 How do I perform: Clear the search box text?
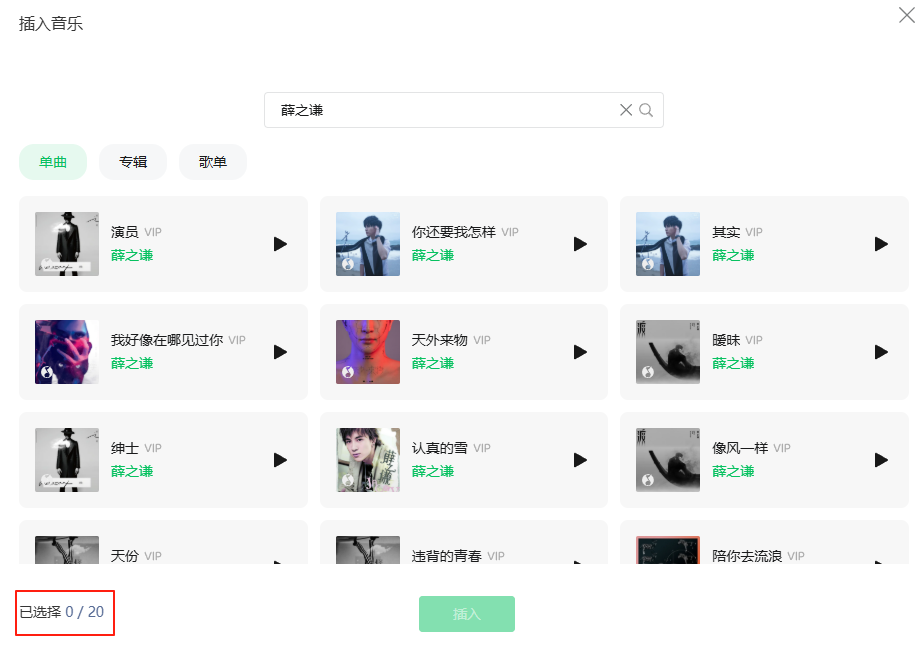626,110
